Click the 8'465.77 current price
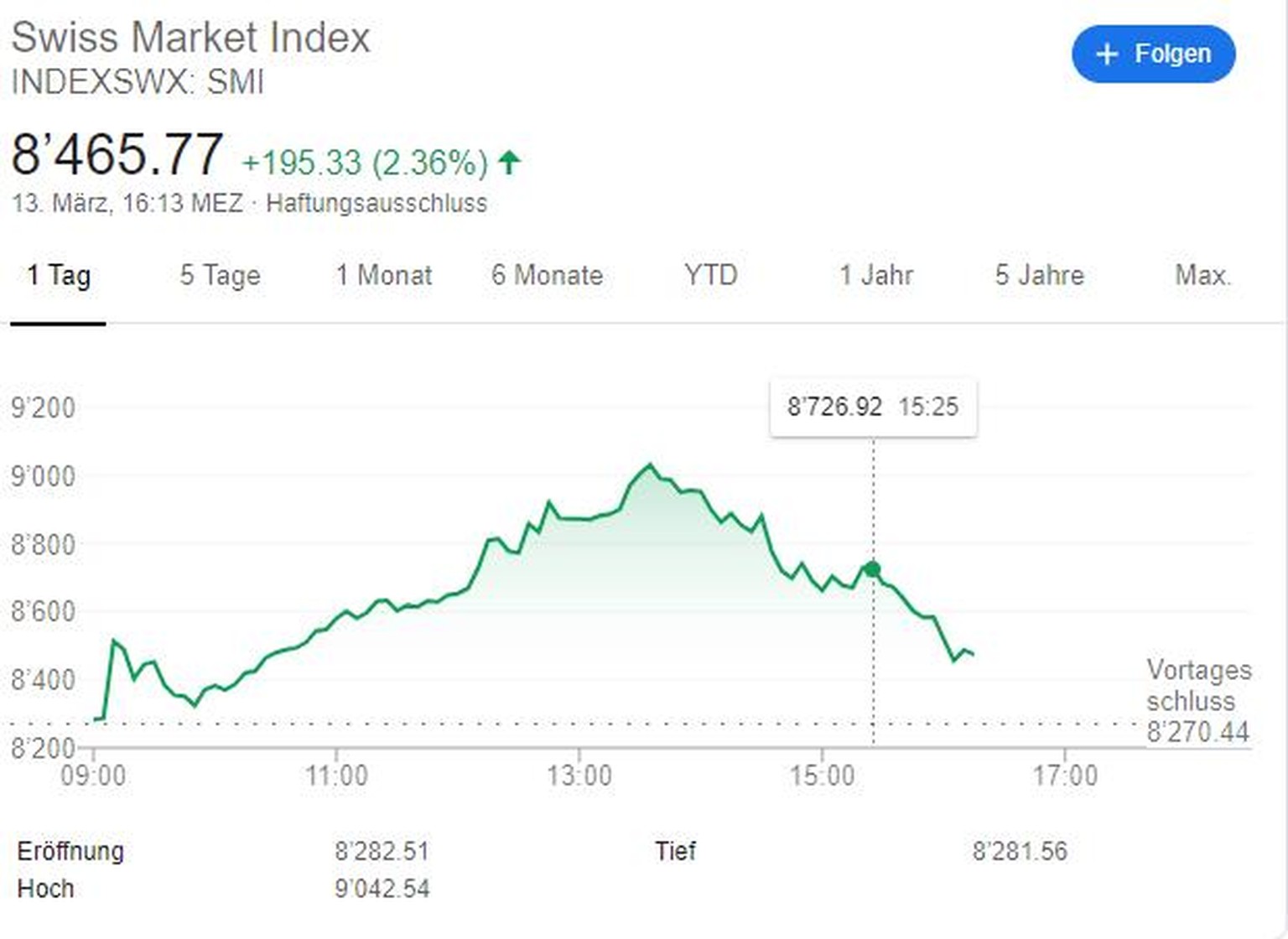This screenshot has height=939, width=1288. [117, 155]
